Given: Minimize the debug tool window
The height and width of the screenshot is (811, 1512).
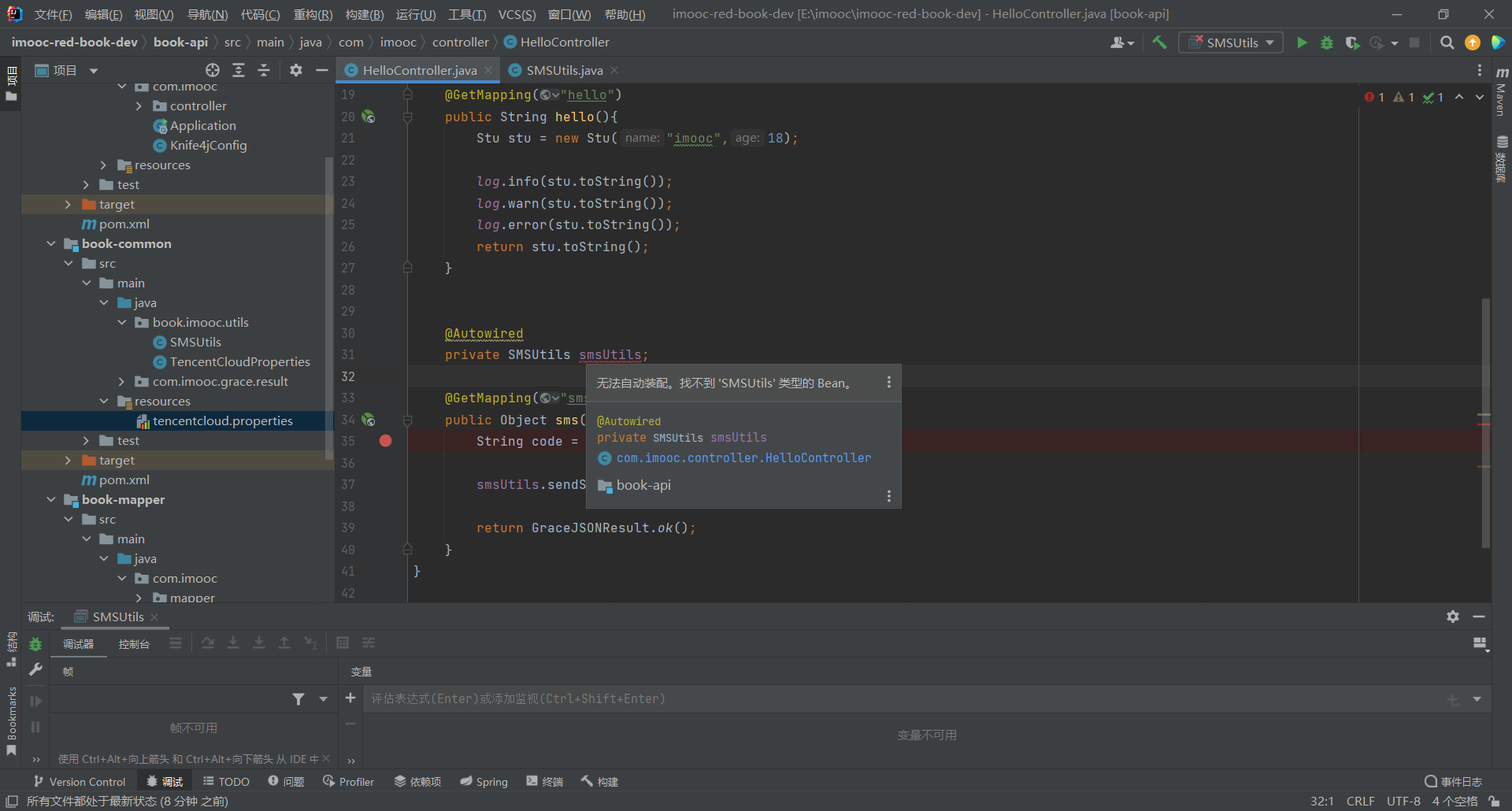Looking at the screenshot, I should 1479,617.
